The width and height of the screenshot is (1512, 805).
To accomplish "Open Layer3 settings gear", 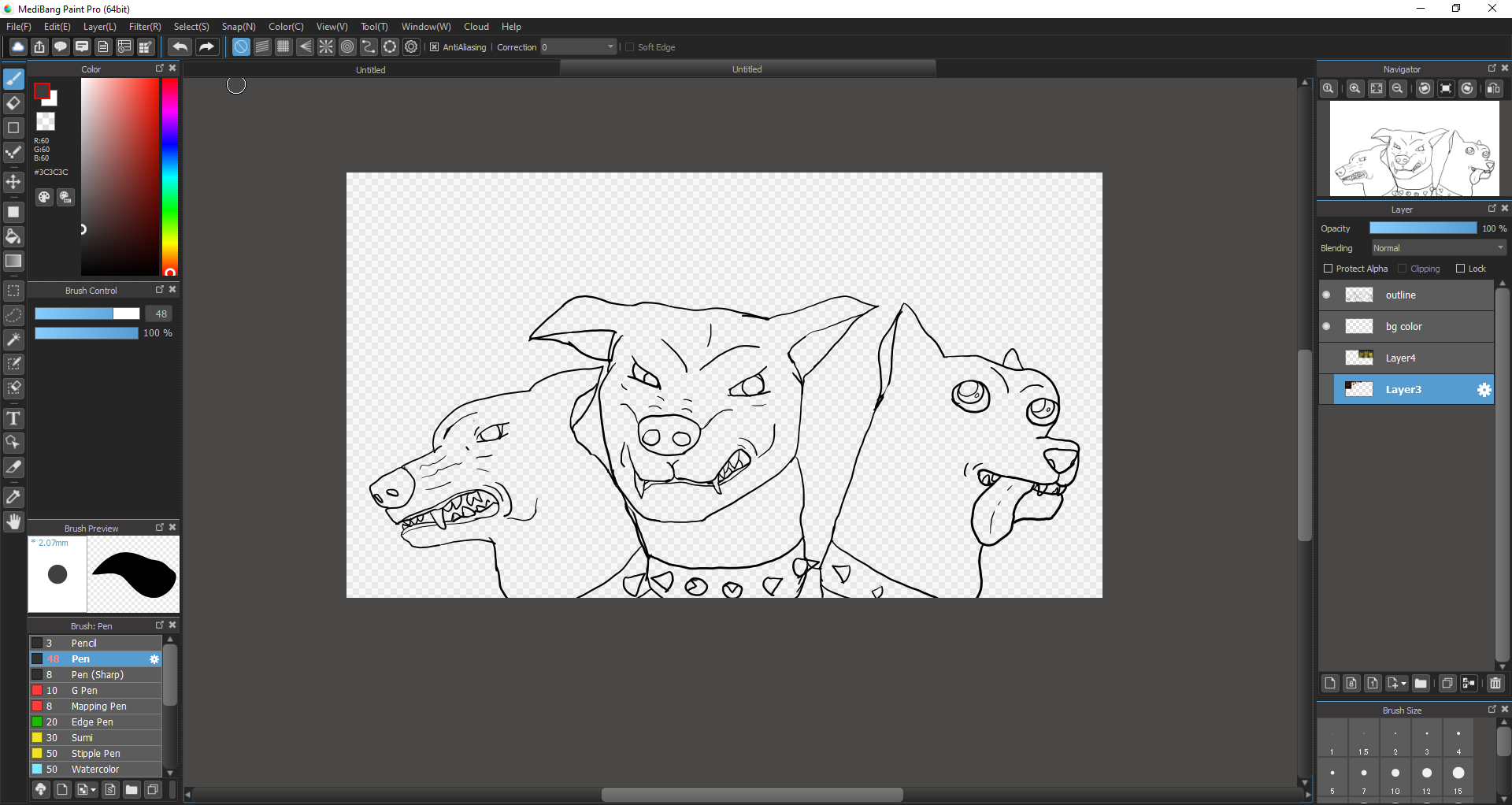I will pos(1484,390).
